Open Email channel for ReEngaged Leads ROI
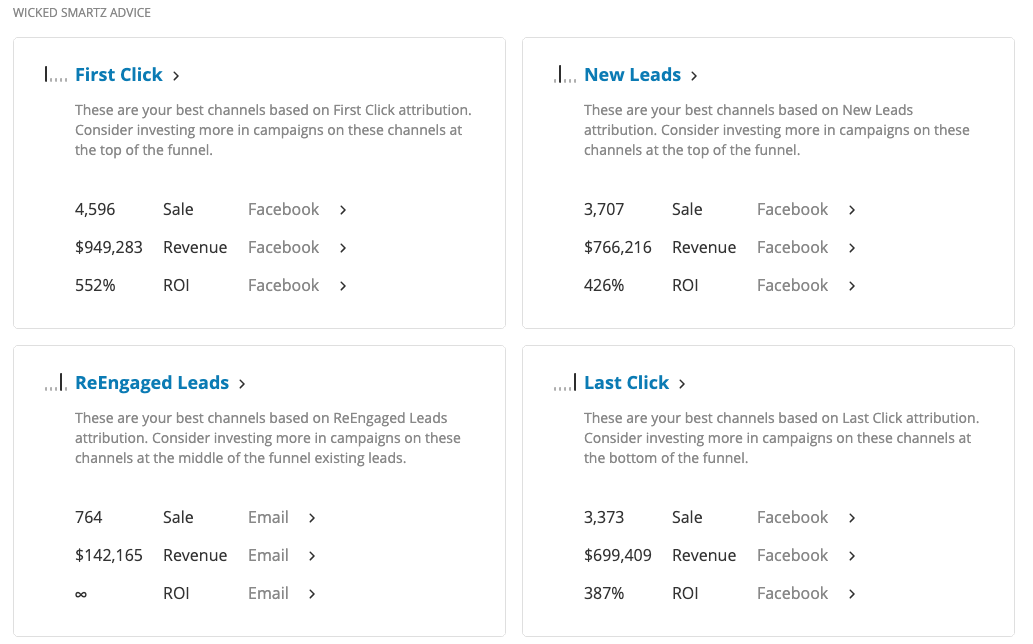The height and width of the screenshot is (644, 1033). click(268, 593)
